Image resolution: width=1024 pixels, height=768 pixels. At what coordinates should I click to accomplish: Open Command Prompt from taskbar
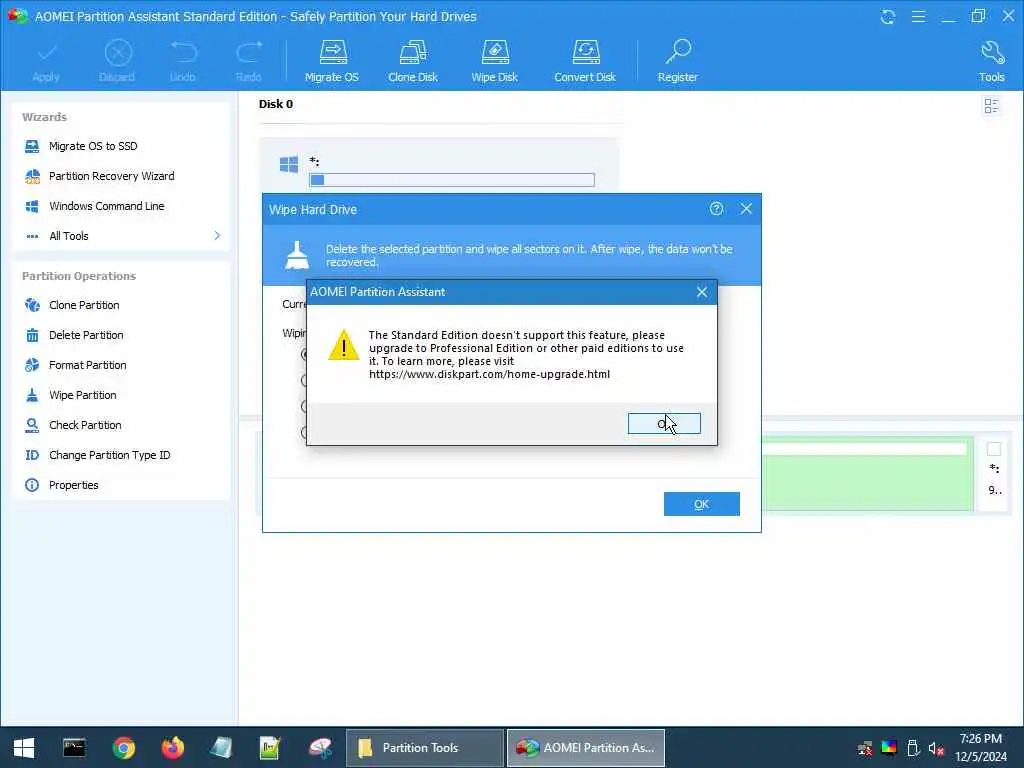click(x=74, y=748)
